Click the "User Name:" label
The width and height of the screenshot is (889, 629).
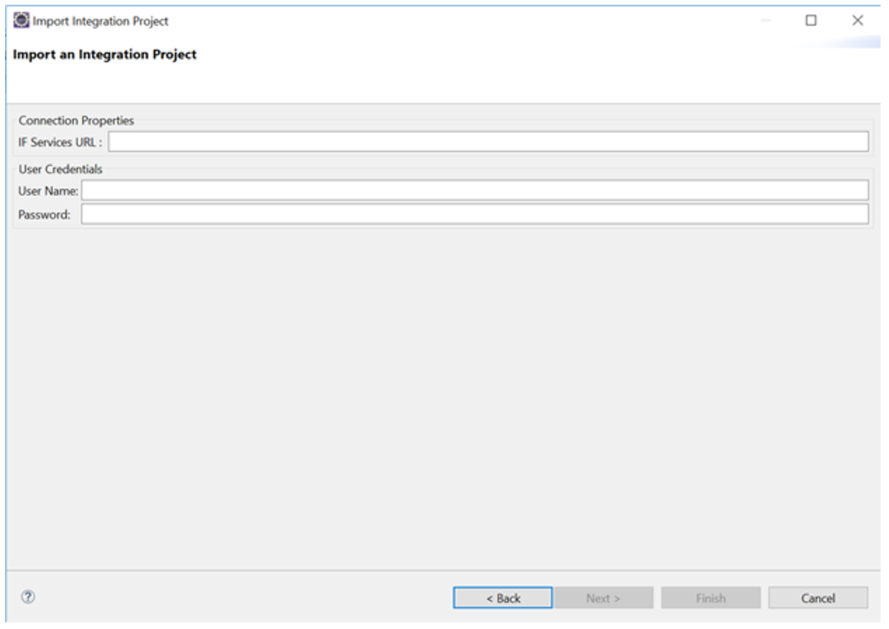tap(48, 190)
